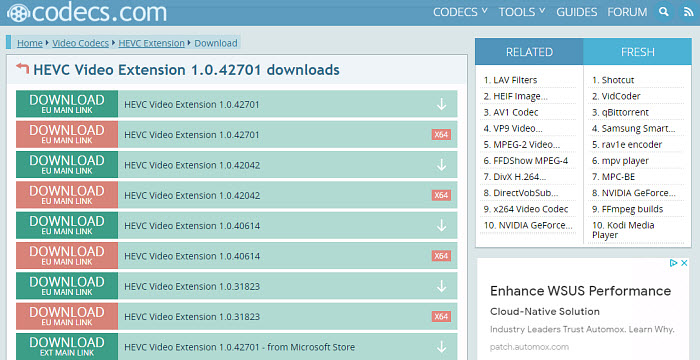Viewport: 700px width, 360px height.
Task: Click down arrow on Microsoft Store row
Action: (442, 347)
